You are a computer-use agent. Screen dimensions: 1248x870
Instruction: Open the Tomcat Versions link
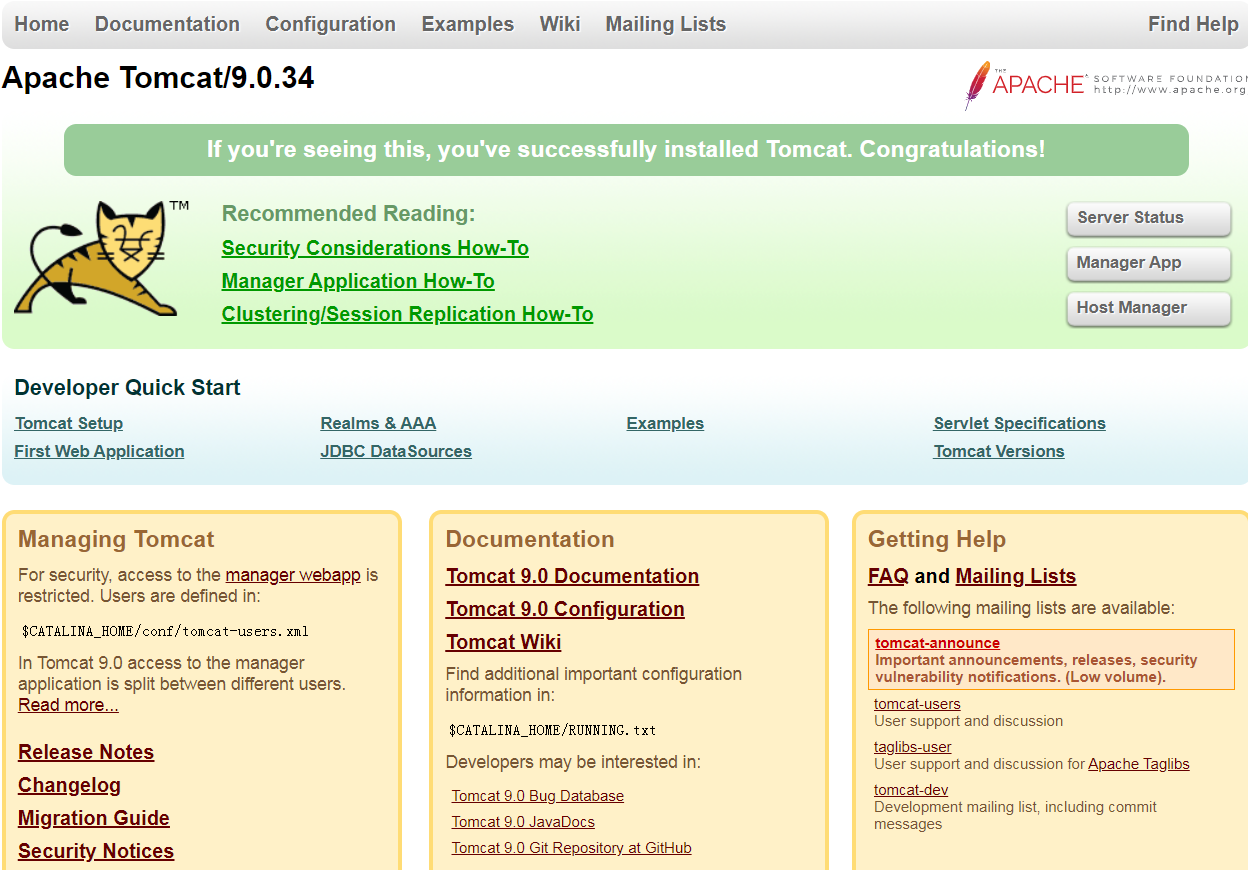[x=999, y=451]
